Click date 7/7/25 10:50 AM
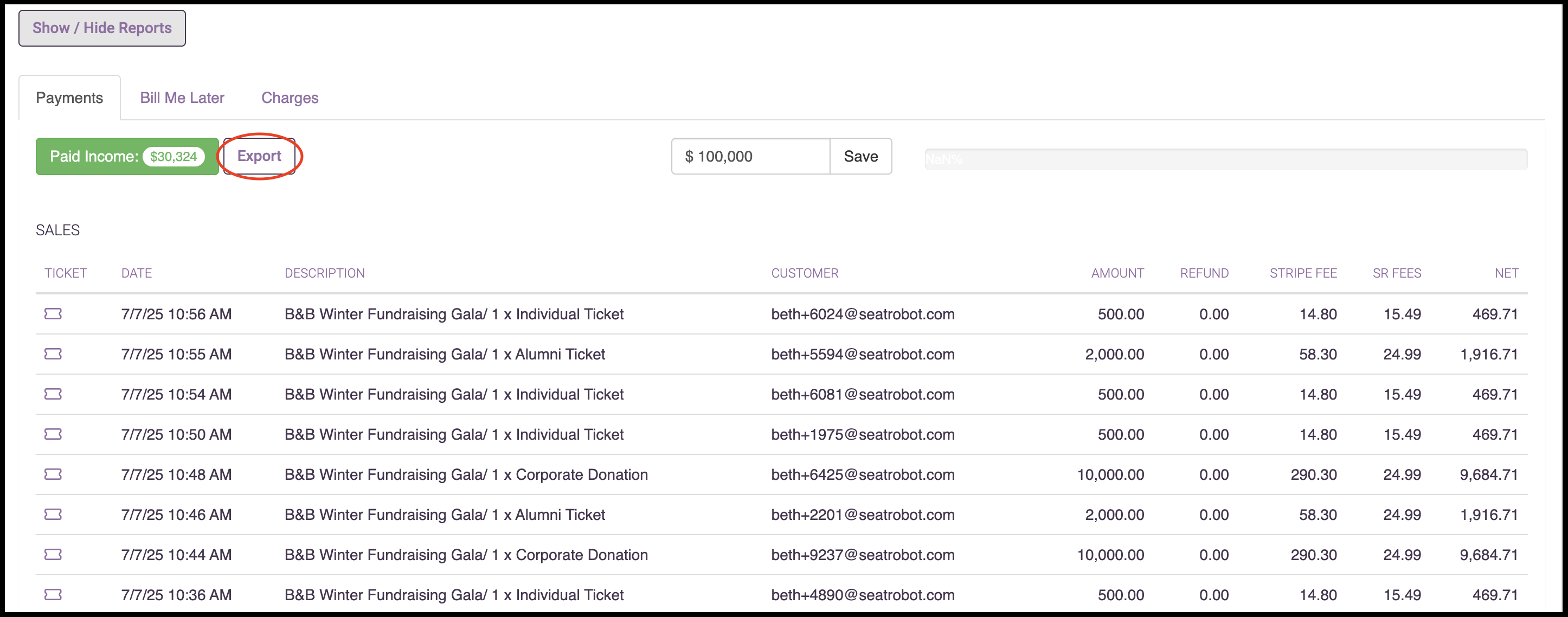 tap(177, 434)
